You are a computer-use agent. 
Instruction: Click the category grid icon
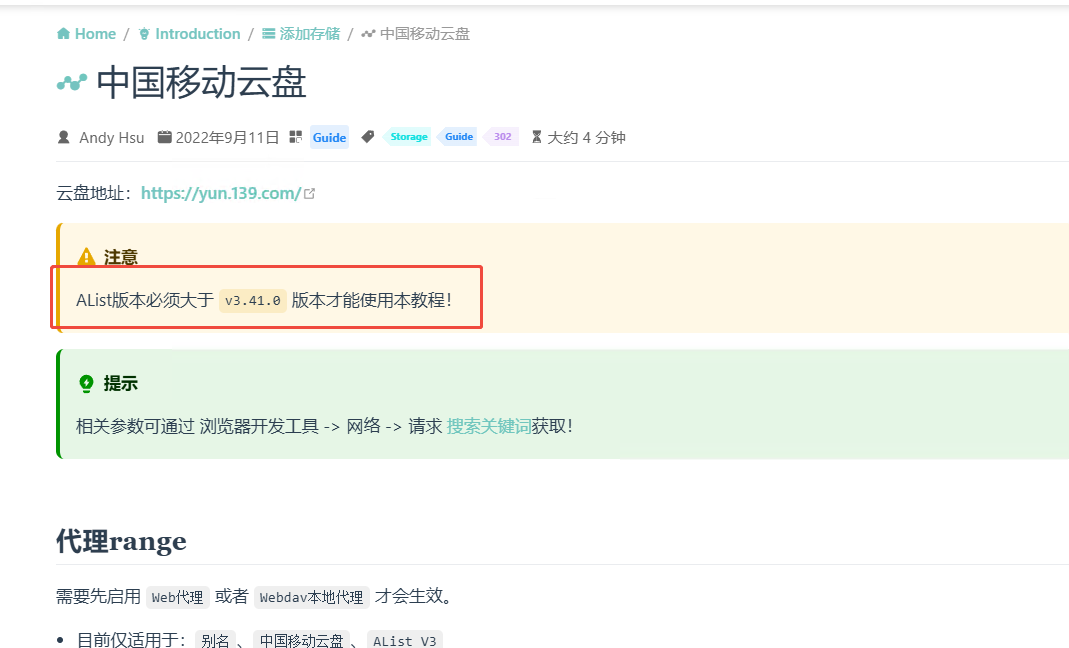pyautogui.click(x=295, y=137)
